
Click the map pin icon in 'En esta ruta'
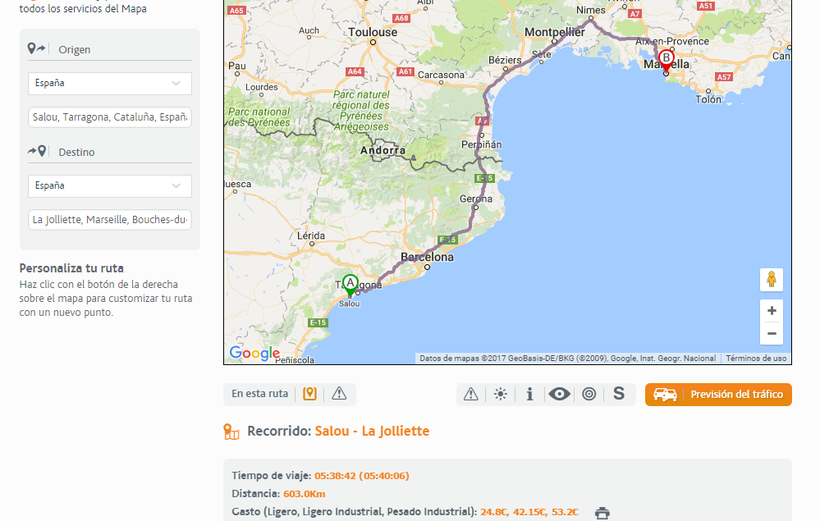310,394
